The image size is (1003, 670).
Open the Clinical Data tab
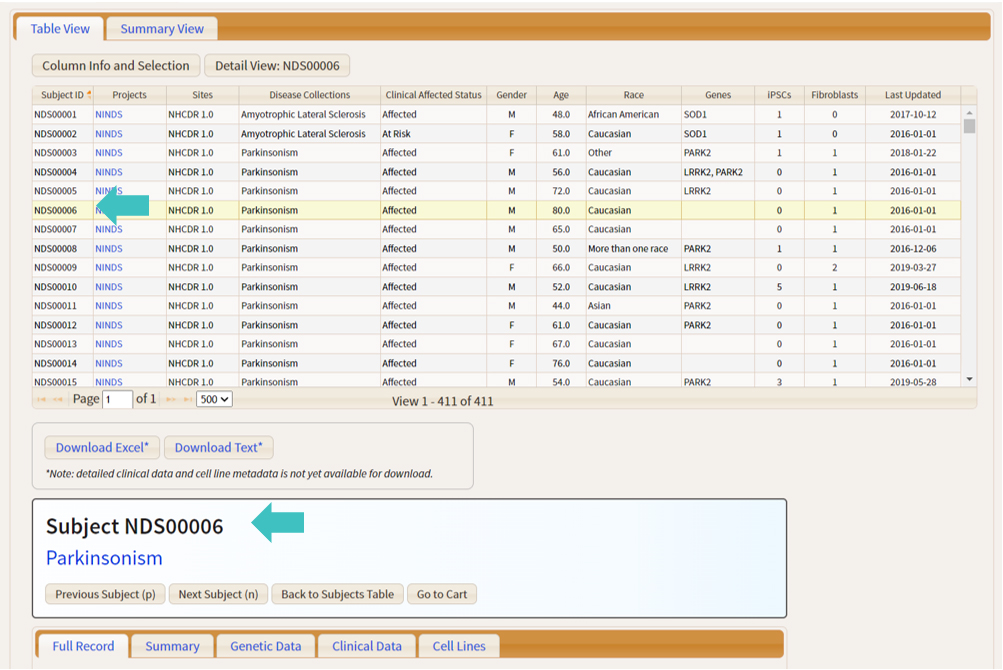tap(367, 646)
